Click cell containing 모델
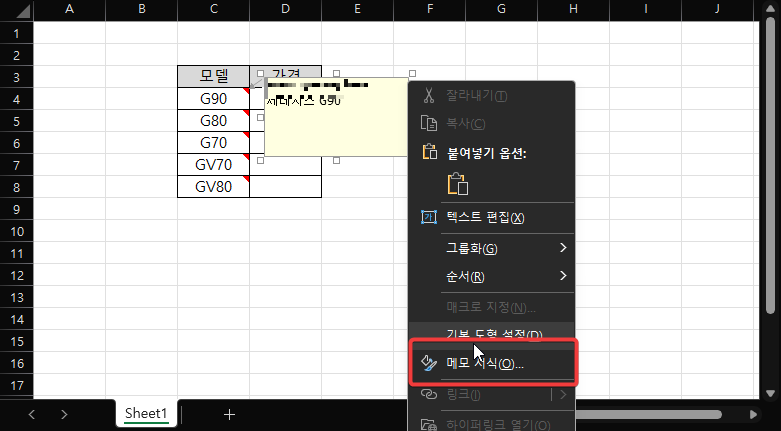The height and width of the screenshot is (431, 781). click(x=213, y=76)
